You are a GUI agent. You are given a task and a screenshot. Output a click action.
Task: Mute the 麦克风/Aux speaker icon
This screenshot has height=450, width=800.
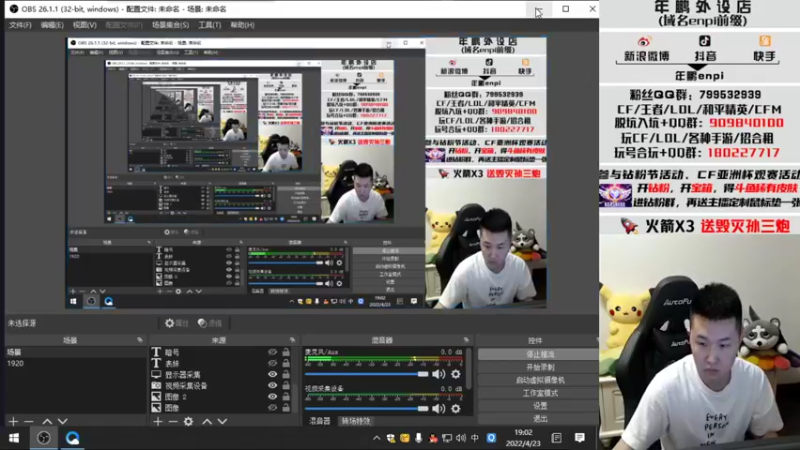[438, 374]
